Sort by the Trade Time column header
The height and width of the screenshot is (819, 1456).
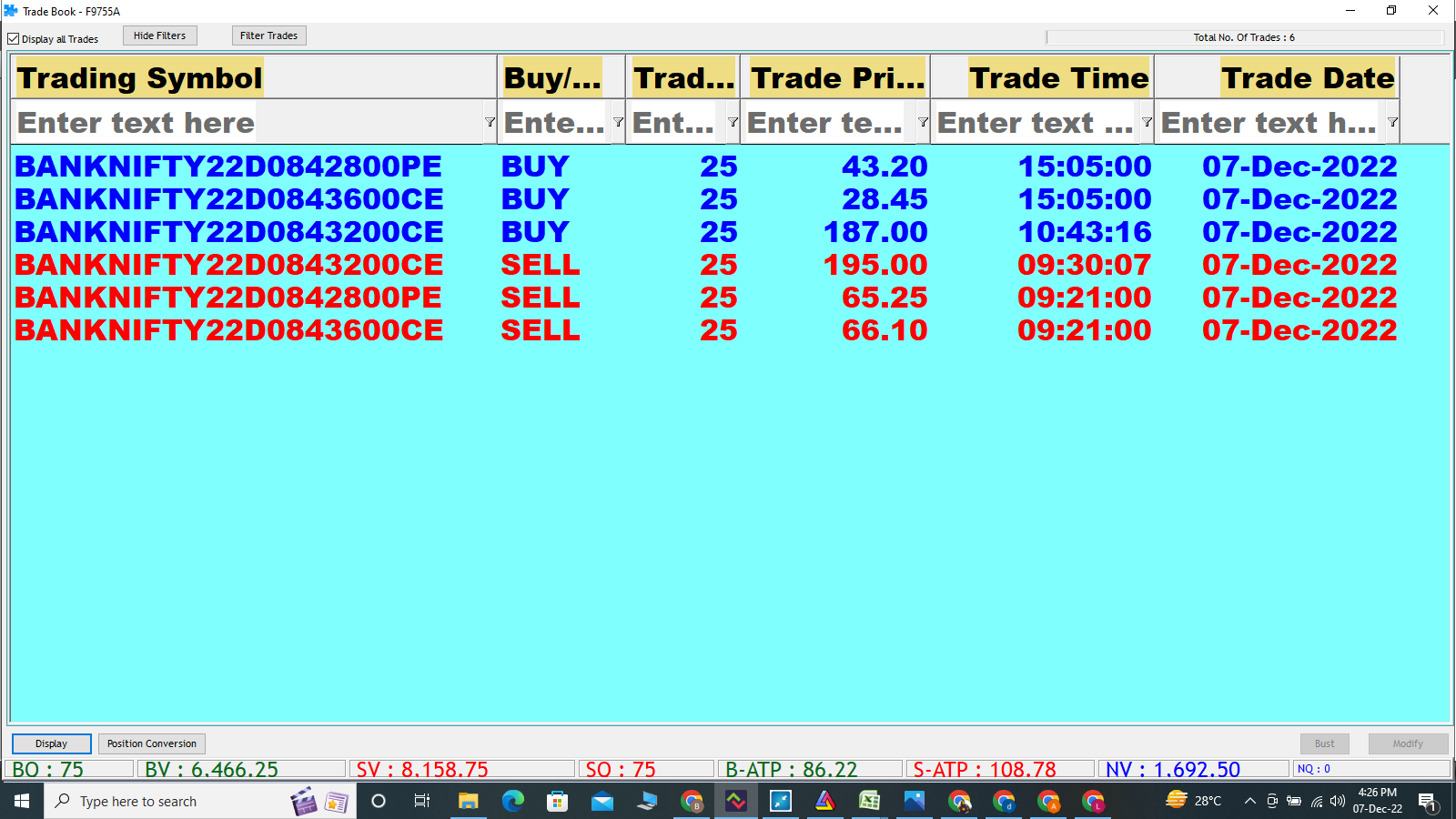(1058, 78)
